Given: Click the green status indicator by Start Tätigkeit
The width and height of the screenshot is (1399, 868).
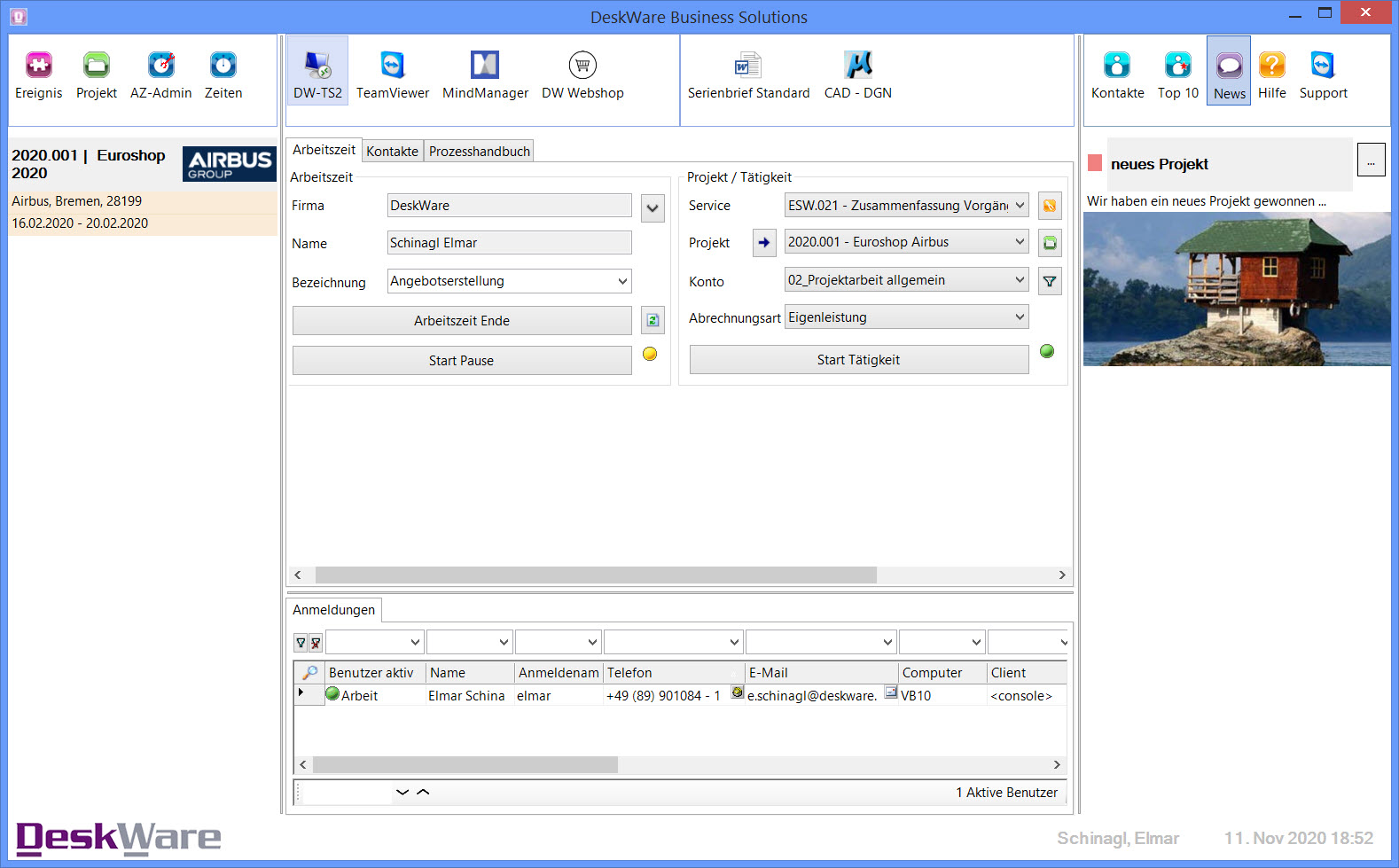Looking at the screenshot, I should pos(1047,351).
